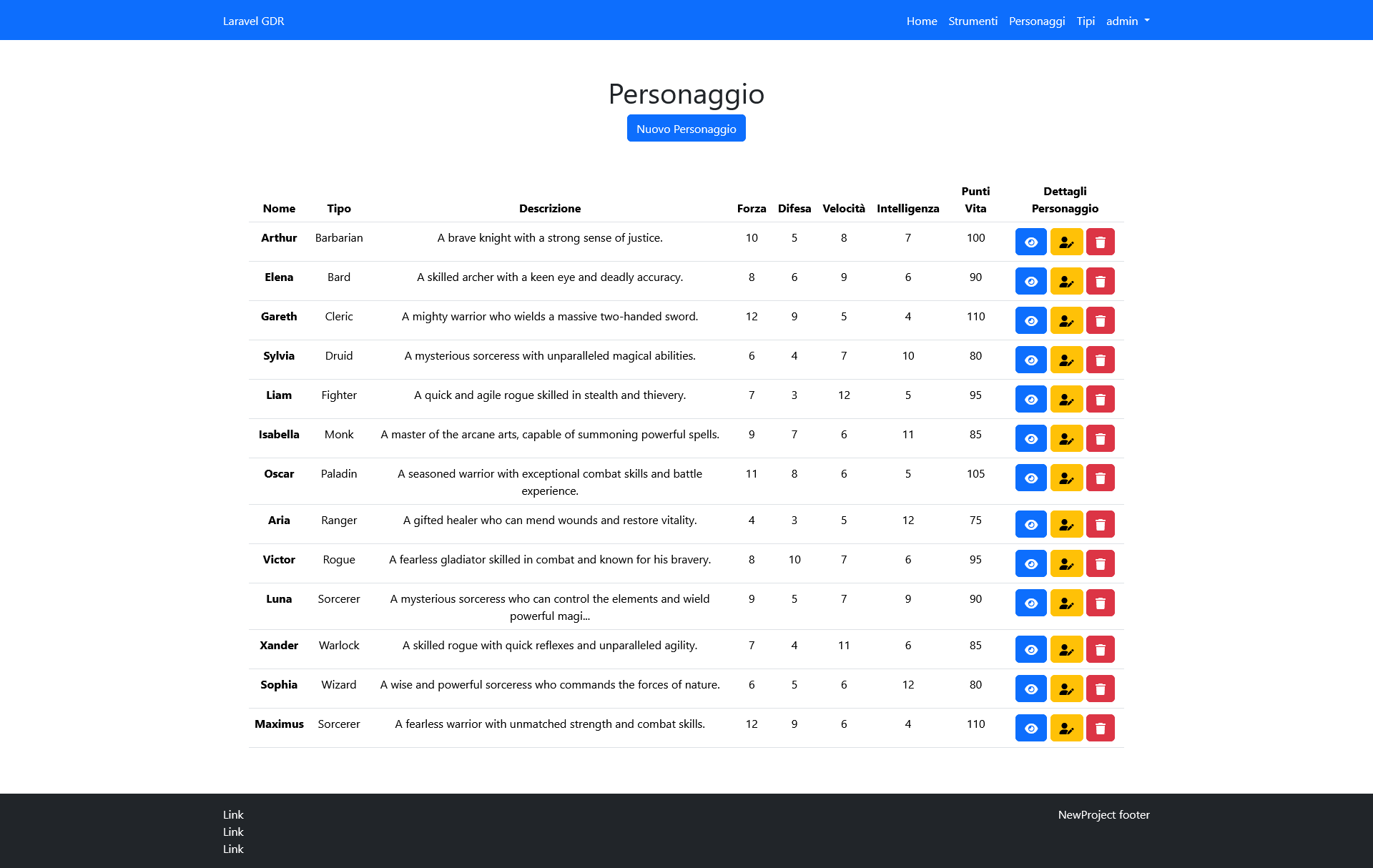View details for Arthur using the eye icon
This screenshot has width=1373, height=868.
[x=1030, y=242]
